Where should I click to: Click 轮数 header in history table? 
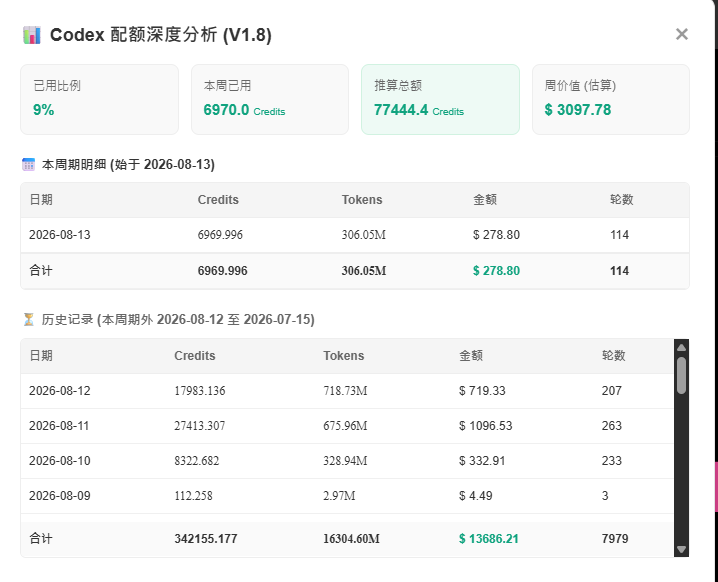(x=614, y=356)
